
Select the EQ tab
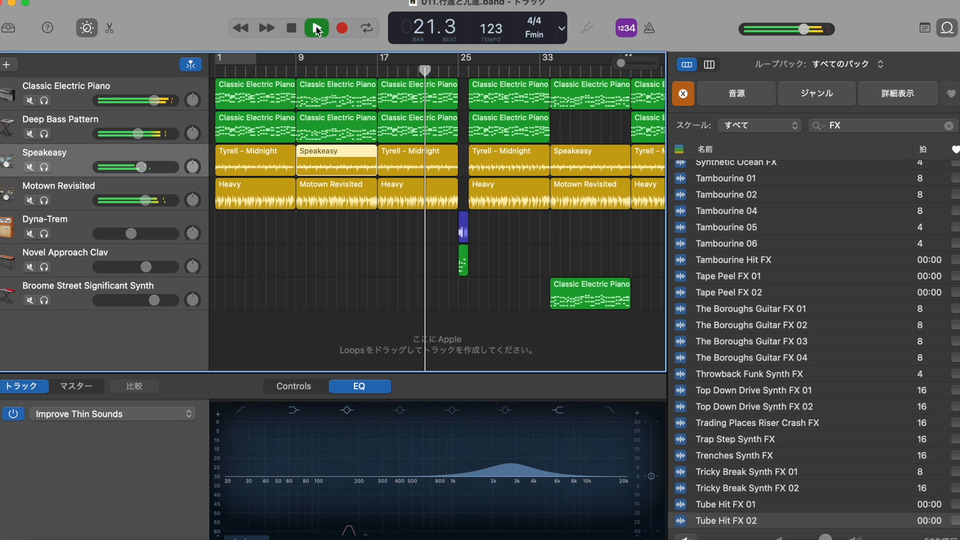[x=359, y=386]
